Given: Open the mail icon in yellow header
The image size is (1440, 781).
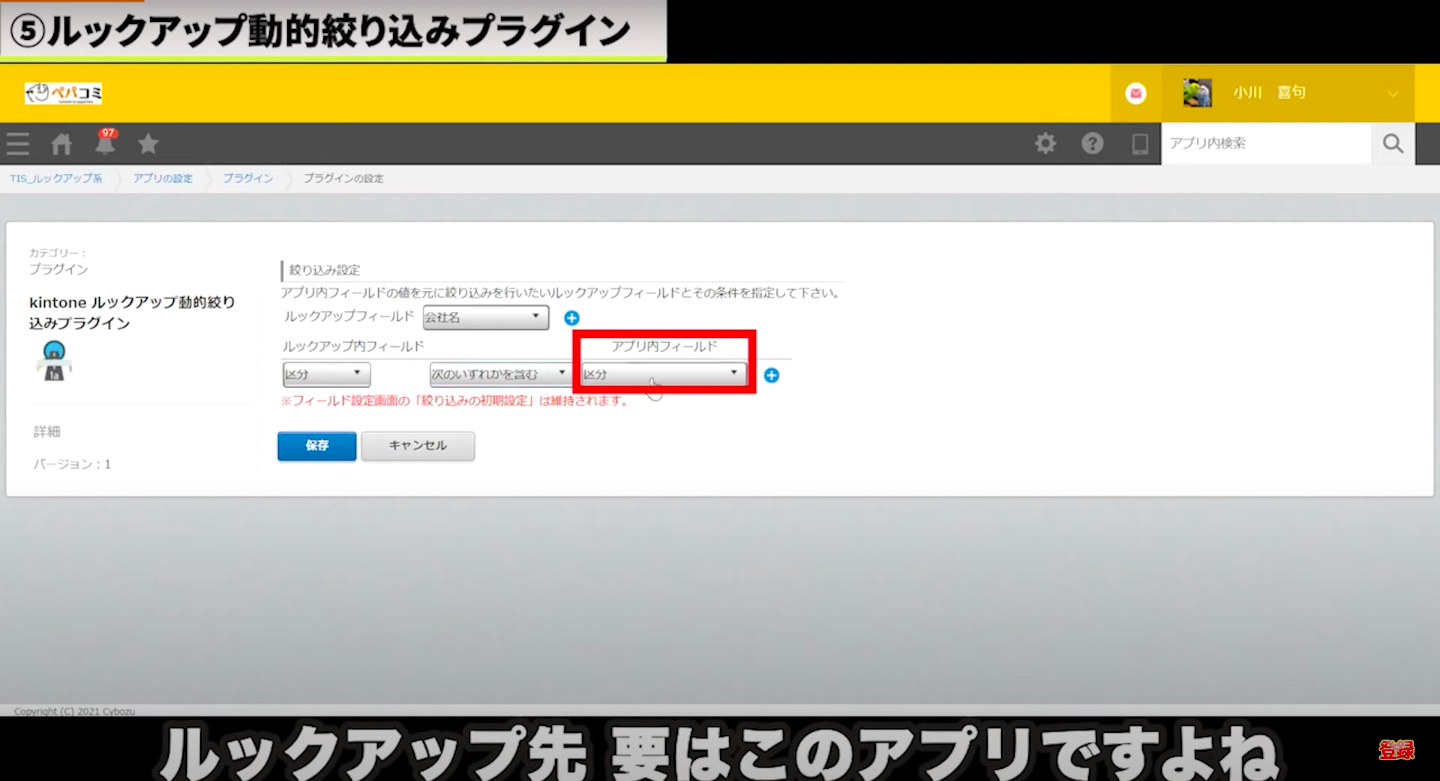Looking at the screenshot, I should tap(1135, 93).
